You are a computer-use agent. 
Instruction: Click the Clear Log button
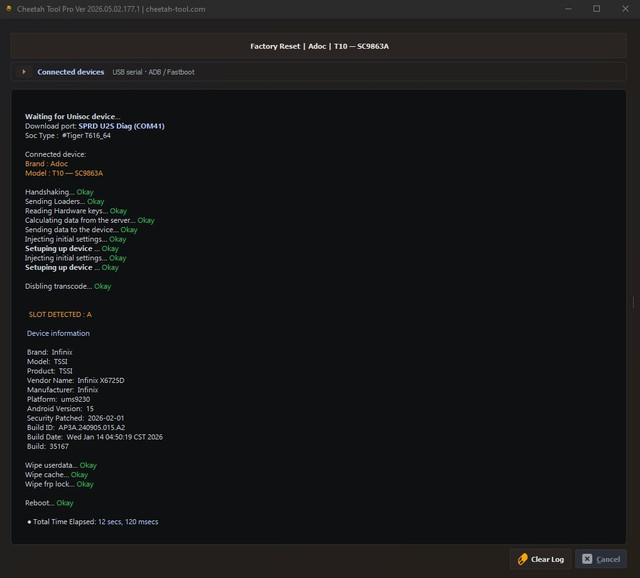(x=540, y=559)
